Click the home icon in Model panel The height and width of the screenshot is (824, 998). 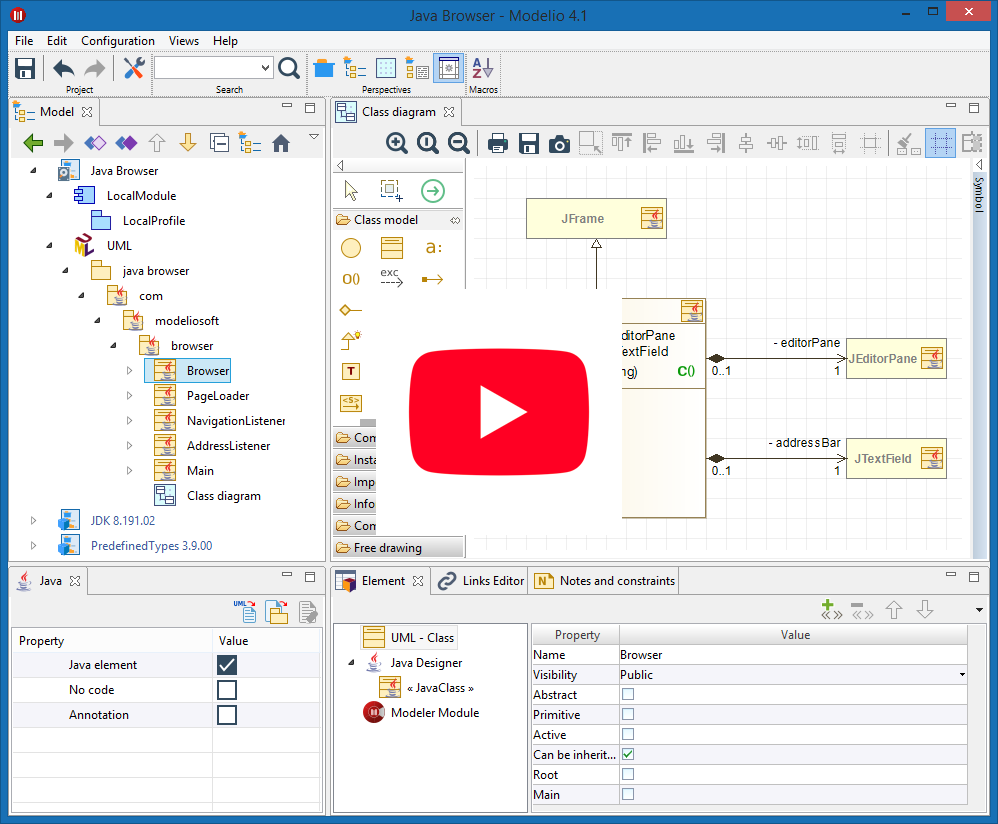[281, 143]
